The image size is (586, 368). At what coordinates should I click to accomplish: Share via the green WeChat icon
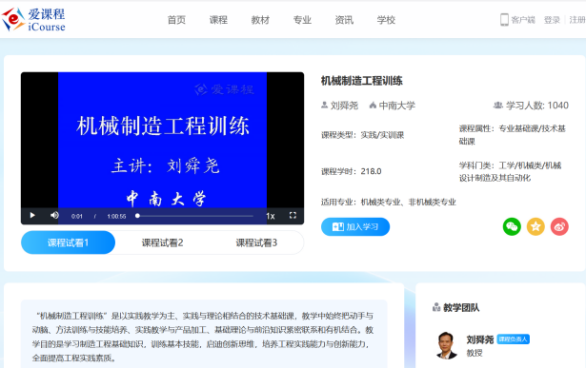(512, 226)
